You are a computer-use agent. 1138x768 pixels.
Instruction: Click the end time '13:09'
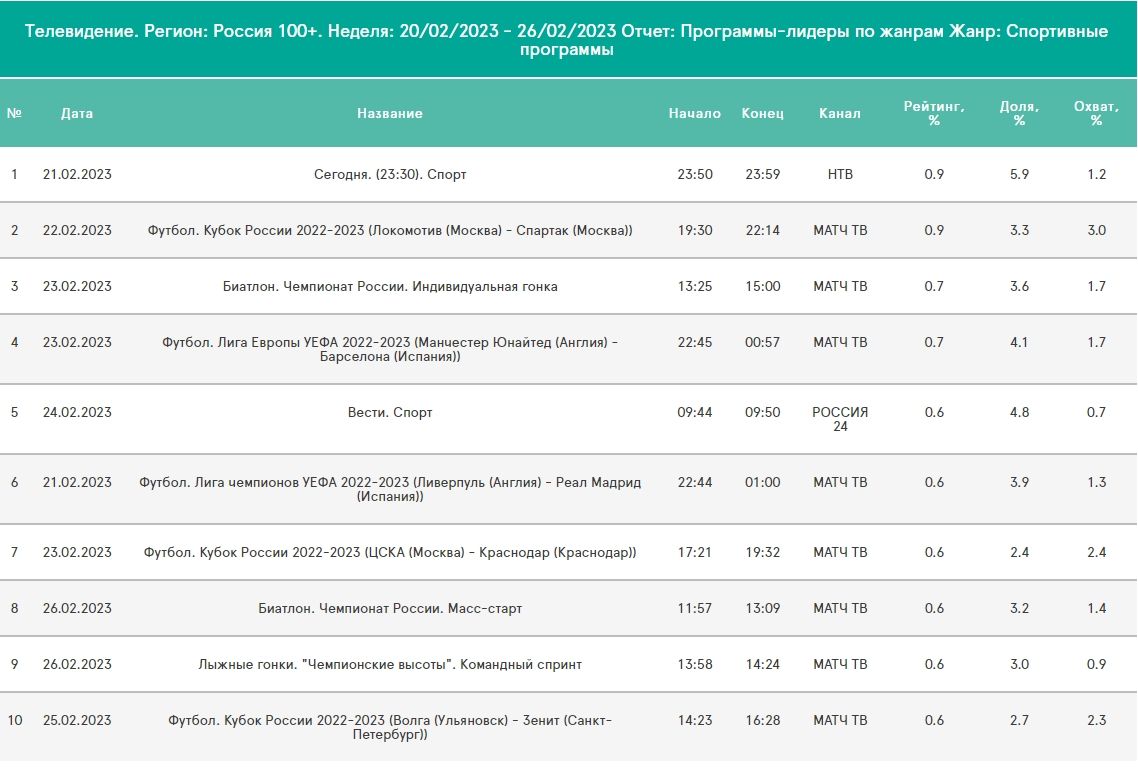(x=762, y=608)
